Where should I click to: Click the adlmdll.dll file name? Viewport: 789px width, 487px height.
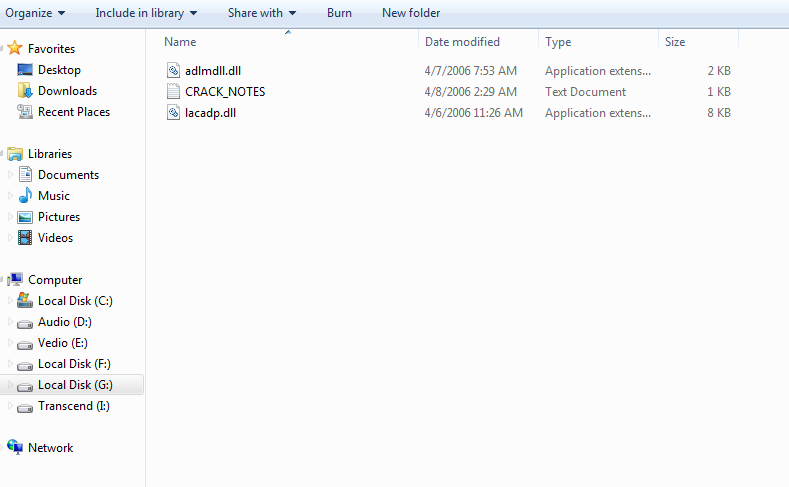213,71
